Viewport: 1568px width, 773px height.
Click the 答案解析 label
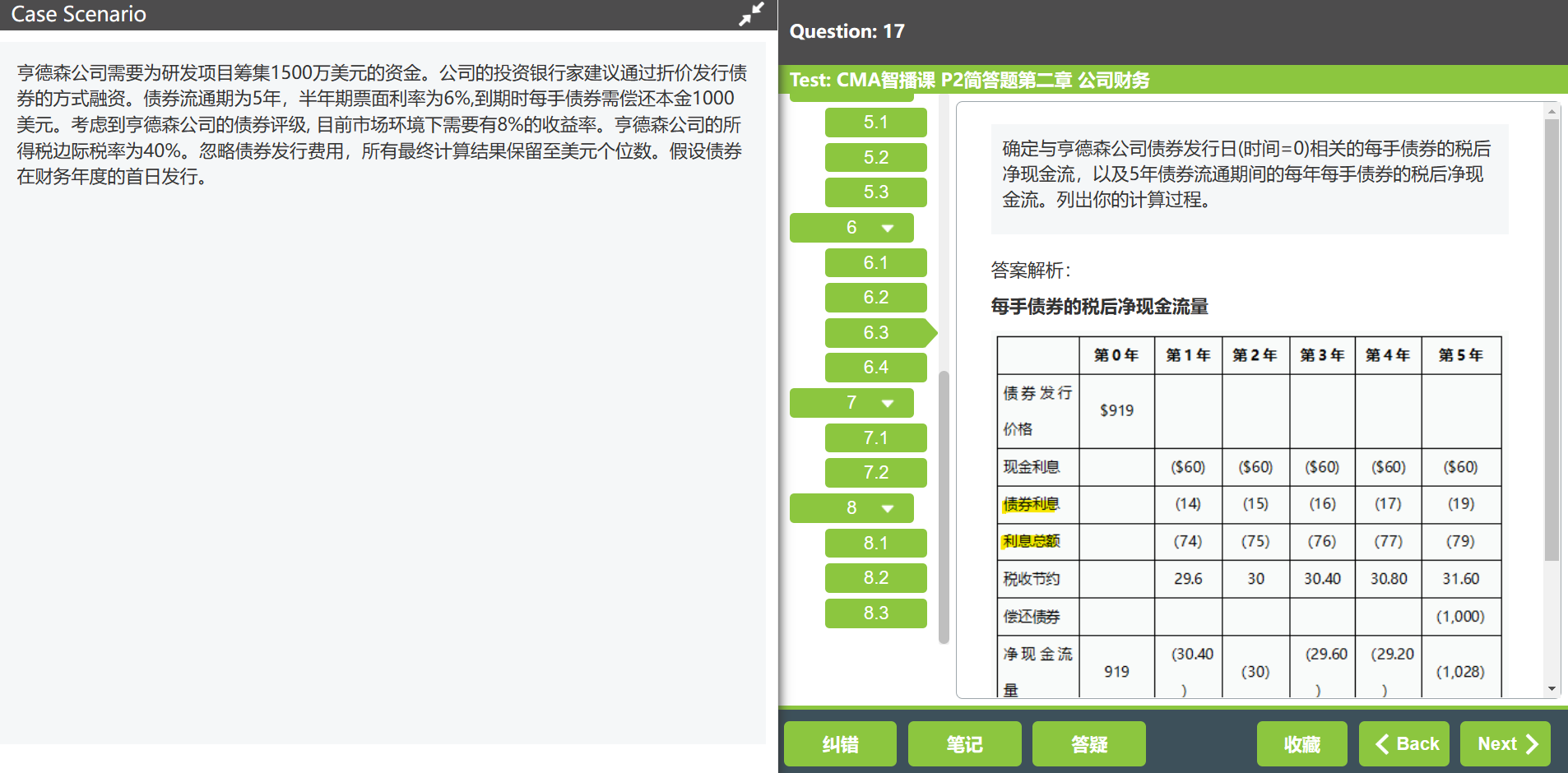tap(1032, 270)
